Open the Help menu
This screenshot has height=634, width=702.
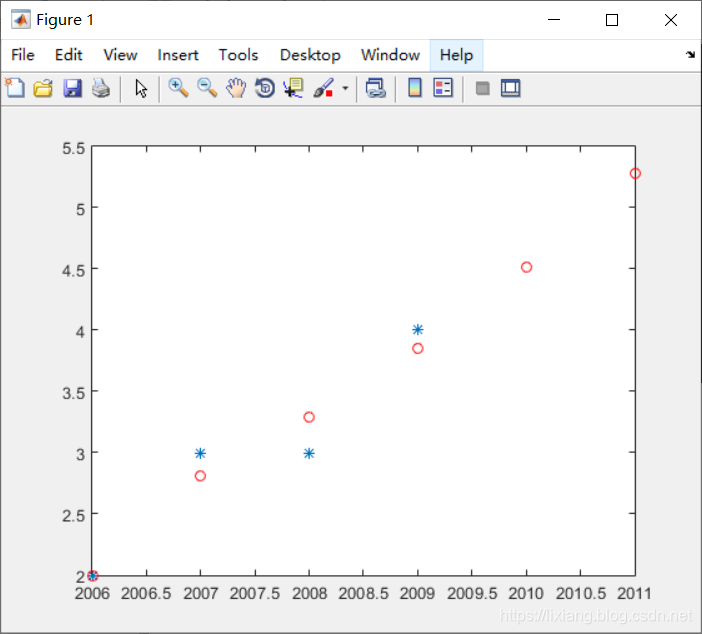coord(456,55)
